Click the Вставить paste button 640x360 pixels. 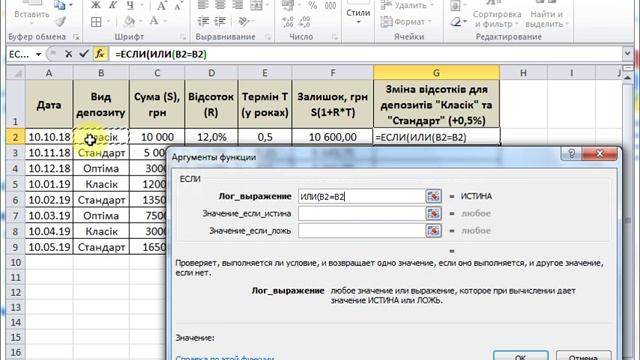32,14
